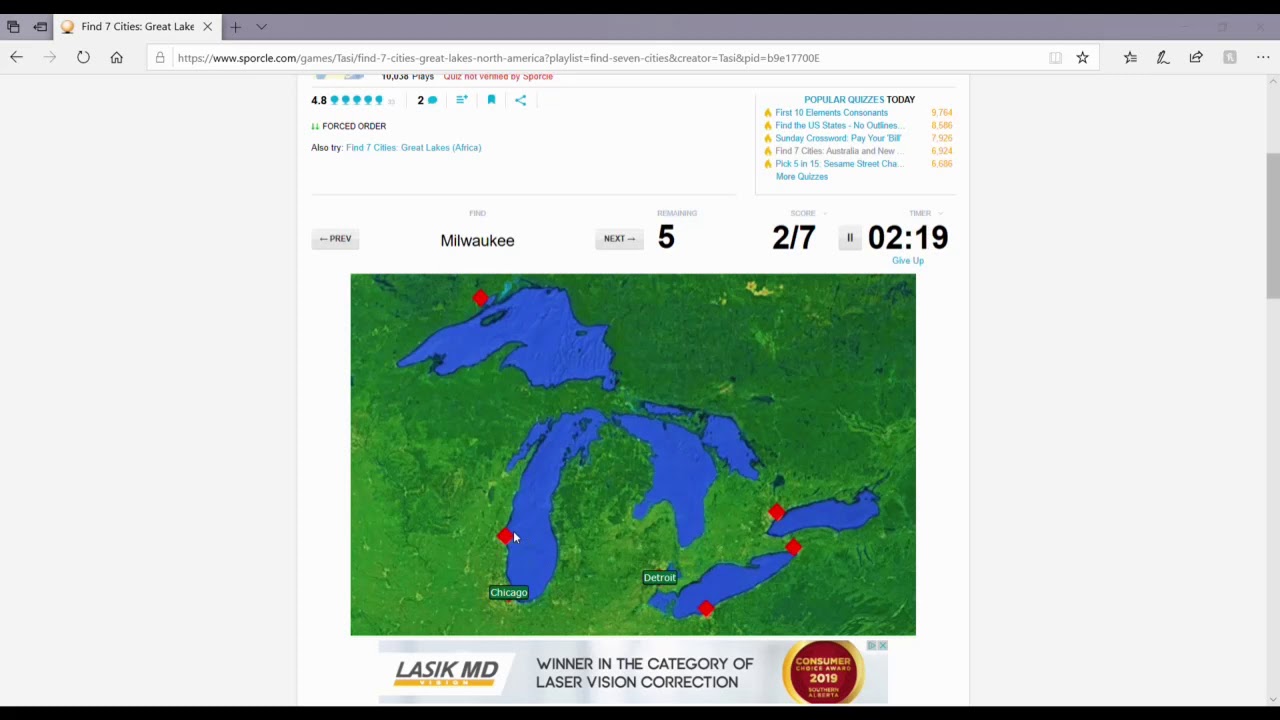Click Give Up link
1280x720 pixels.
[907, 261]
